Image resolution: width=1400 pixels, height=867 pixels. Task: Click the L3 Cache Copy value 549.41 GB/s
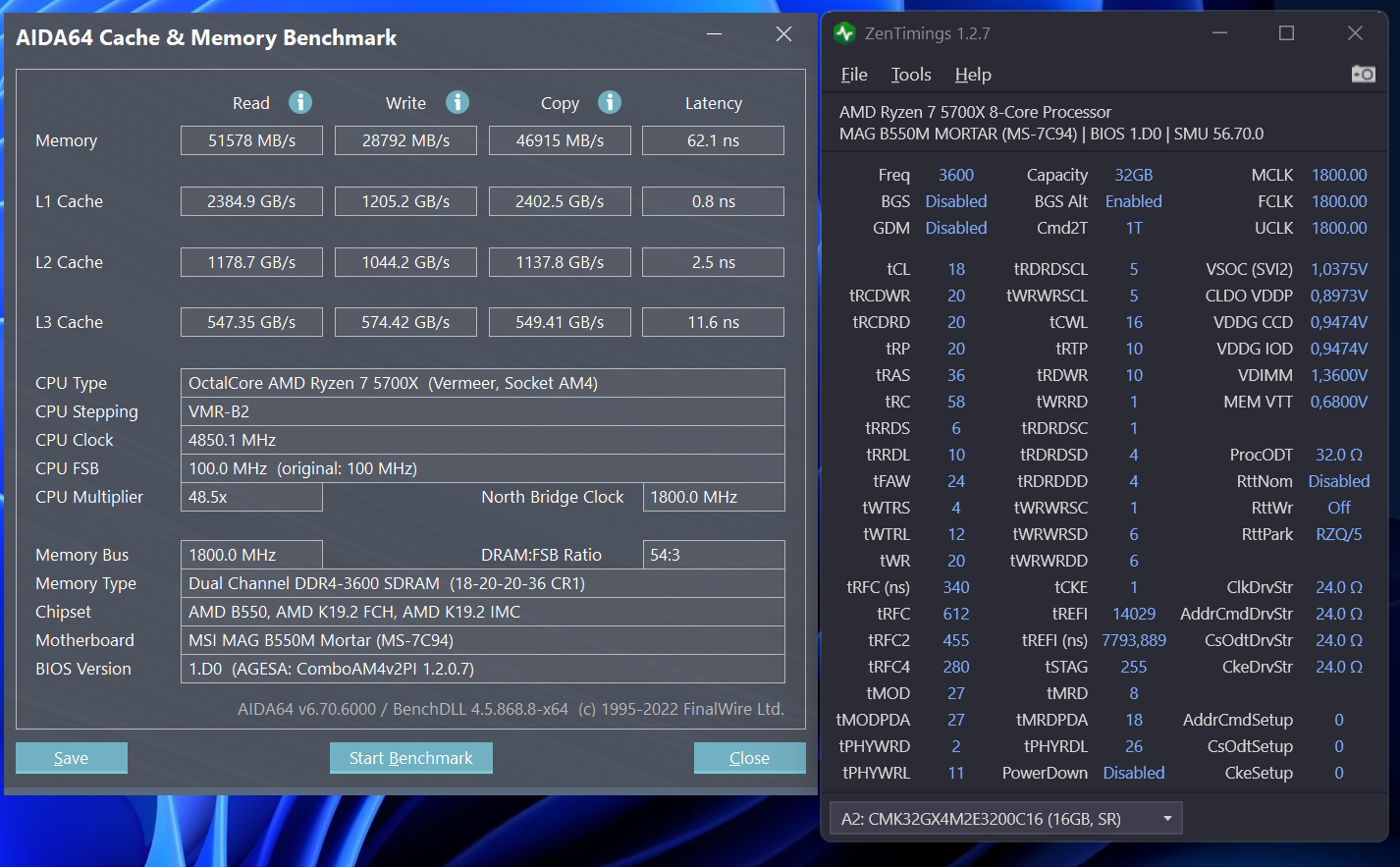(x=560, y=322)
